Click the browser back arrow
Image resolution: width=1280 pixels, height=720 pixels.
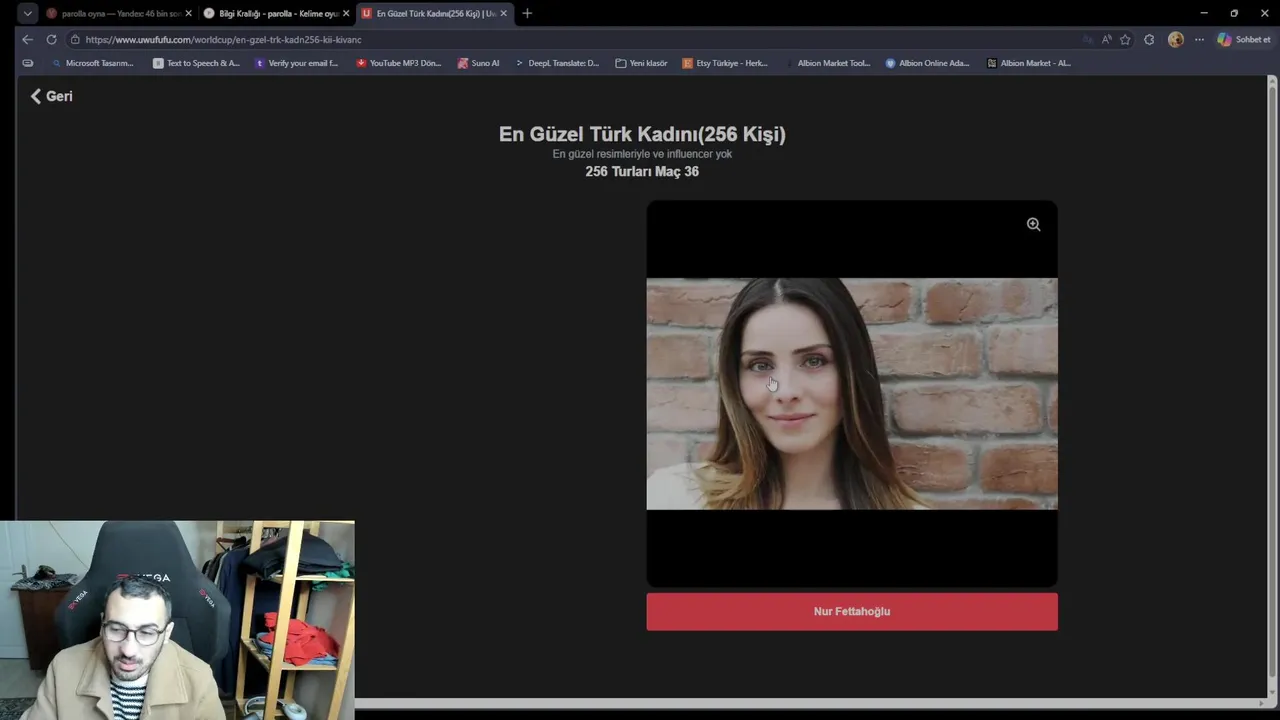click(27, 39)
